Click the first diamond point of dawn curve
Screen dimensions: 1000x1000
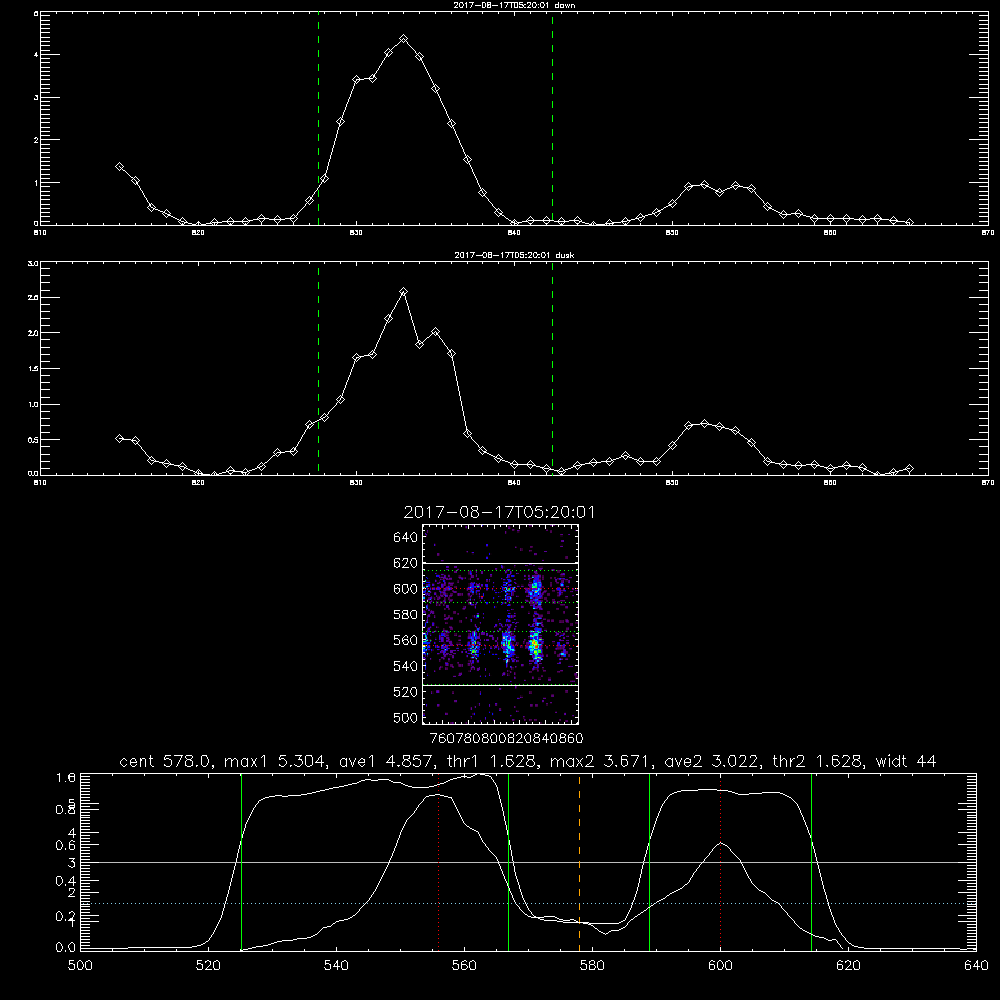(x=119, y=166)
